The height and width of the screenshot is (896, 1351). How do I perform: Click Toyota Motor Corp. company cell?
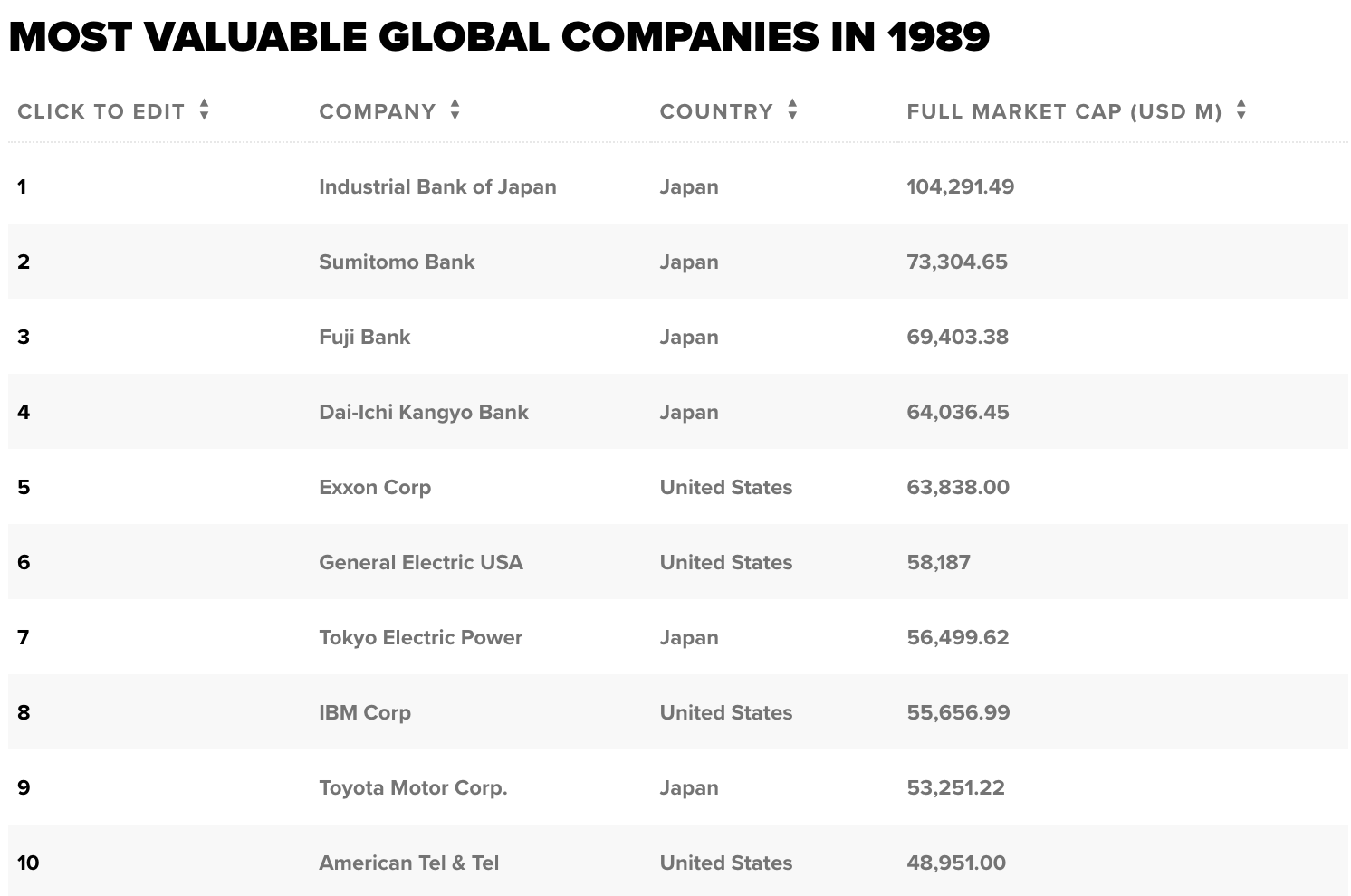[x=413, y=787]
